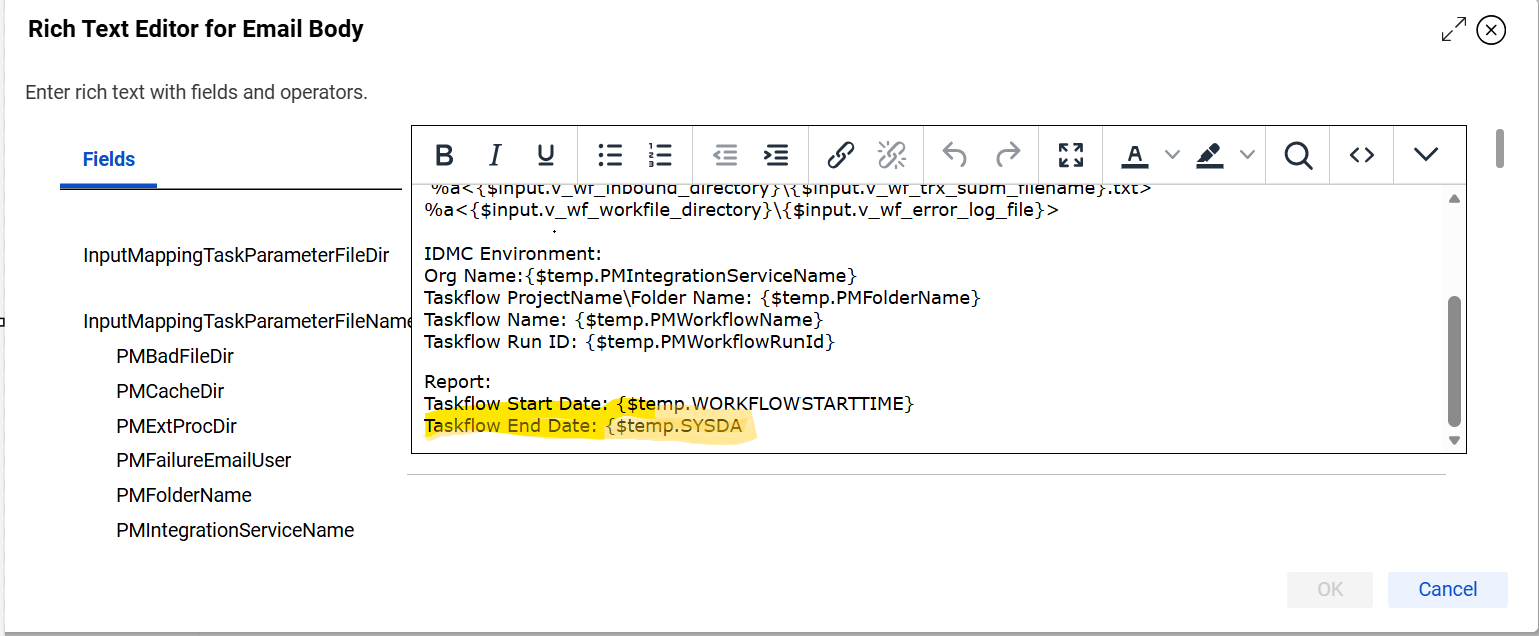
Task: Click the Cancel button
Action: (x=1447, y=590)
